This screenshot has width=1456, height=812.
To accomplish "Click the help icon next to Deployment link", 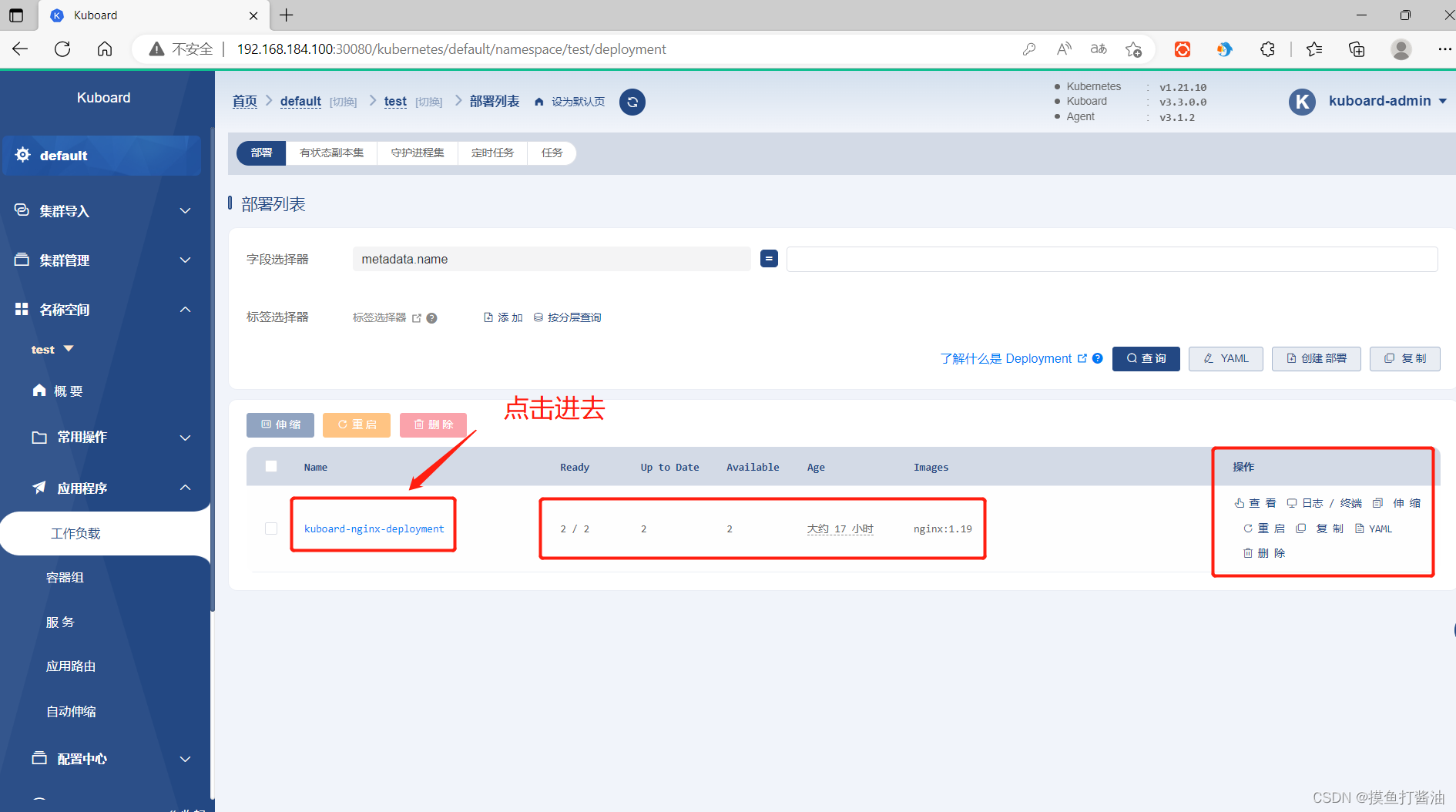I will coord(1098,358).
